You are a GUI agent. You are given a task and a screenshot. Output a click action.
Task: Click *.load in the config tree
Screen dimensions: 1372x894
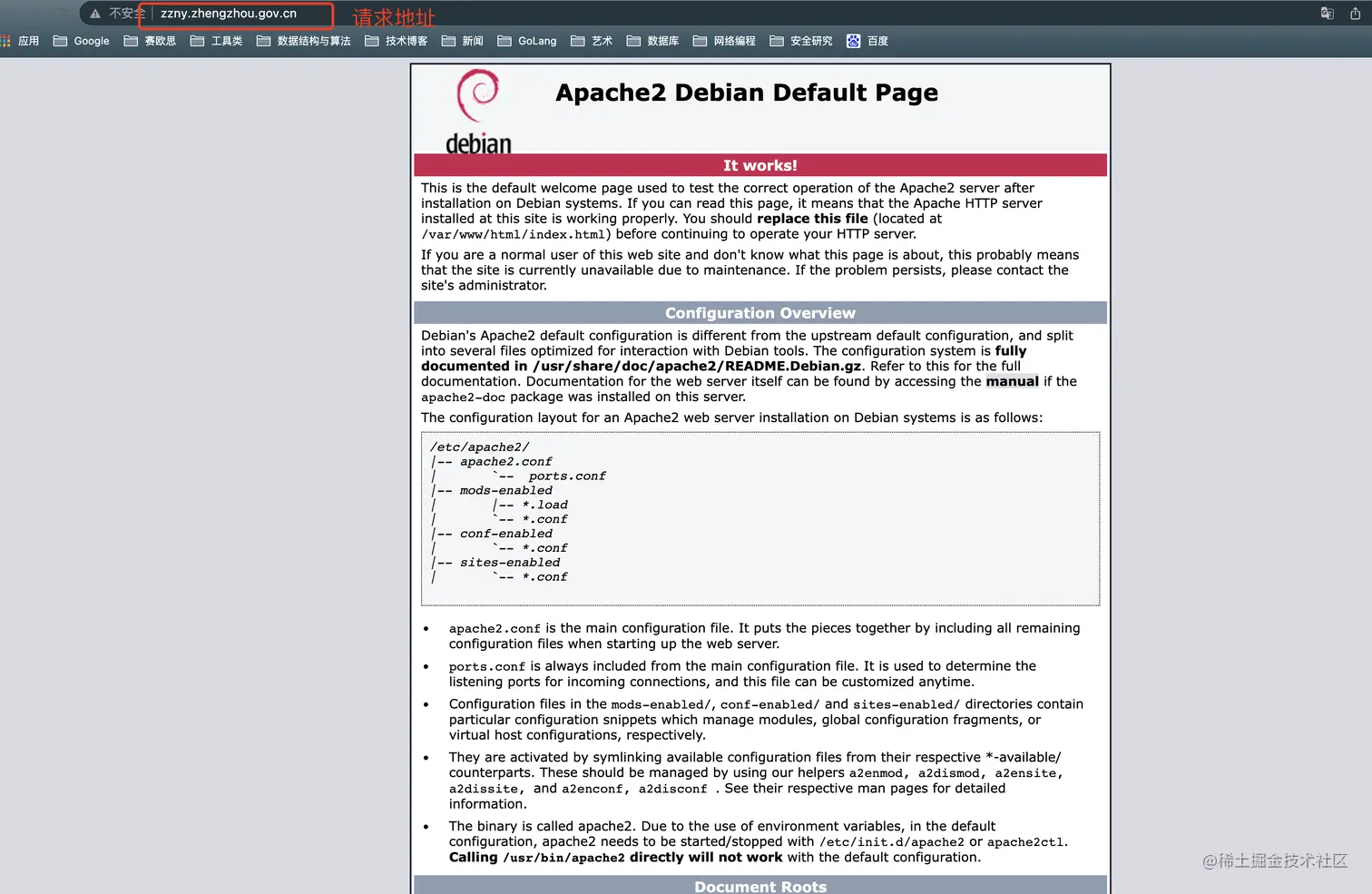[x=544, y=505]
